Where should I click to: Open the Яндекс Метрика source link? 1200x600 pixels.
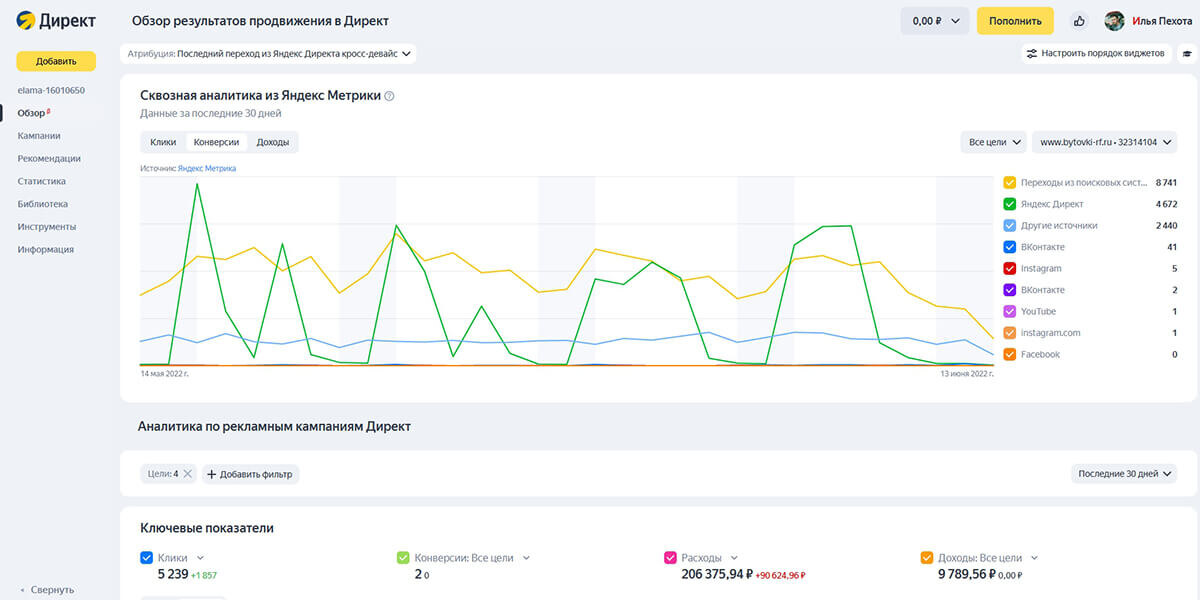point(207,169)
